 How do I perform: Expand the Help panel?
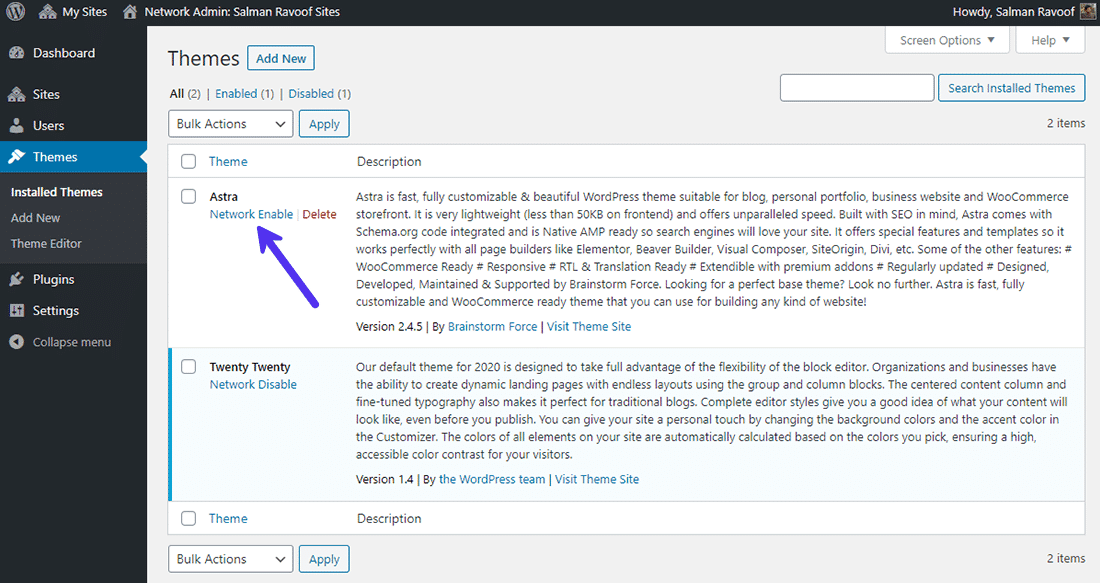(x=1049, y=39)
